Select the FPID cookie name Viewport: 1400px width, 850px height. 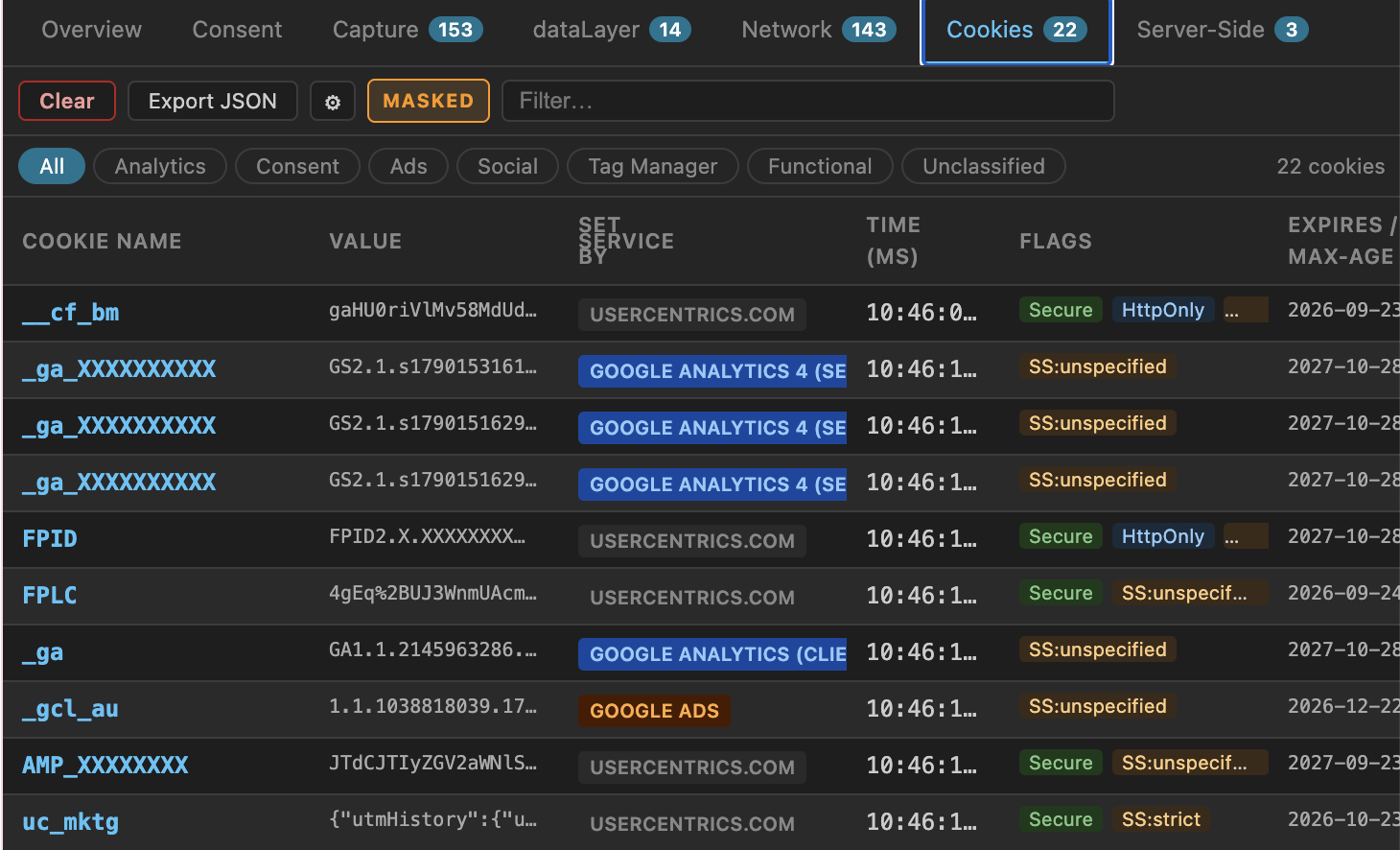pos(50,538)
